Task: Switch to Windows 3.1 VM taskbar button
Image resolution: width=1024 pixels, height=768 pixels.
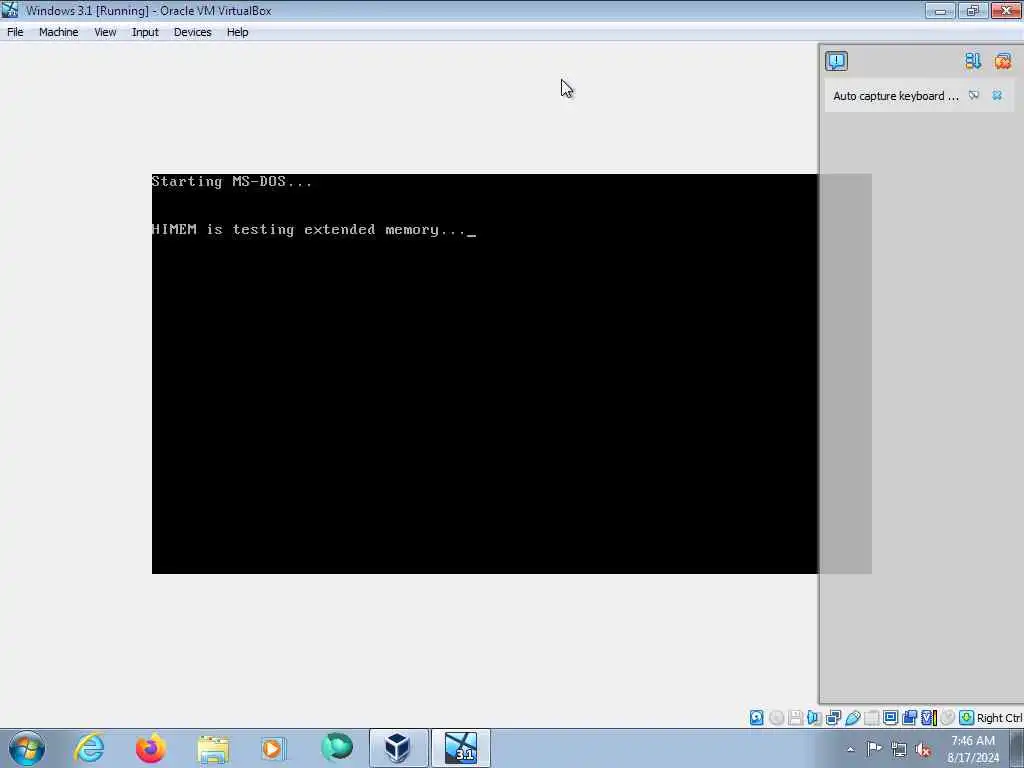Action: point(461,748)
